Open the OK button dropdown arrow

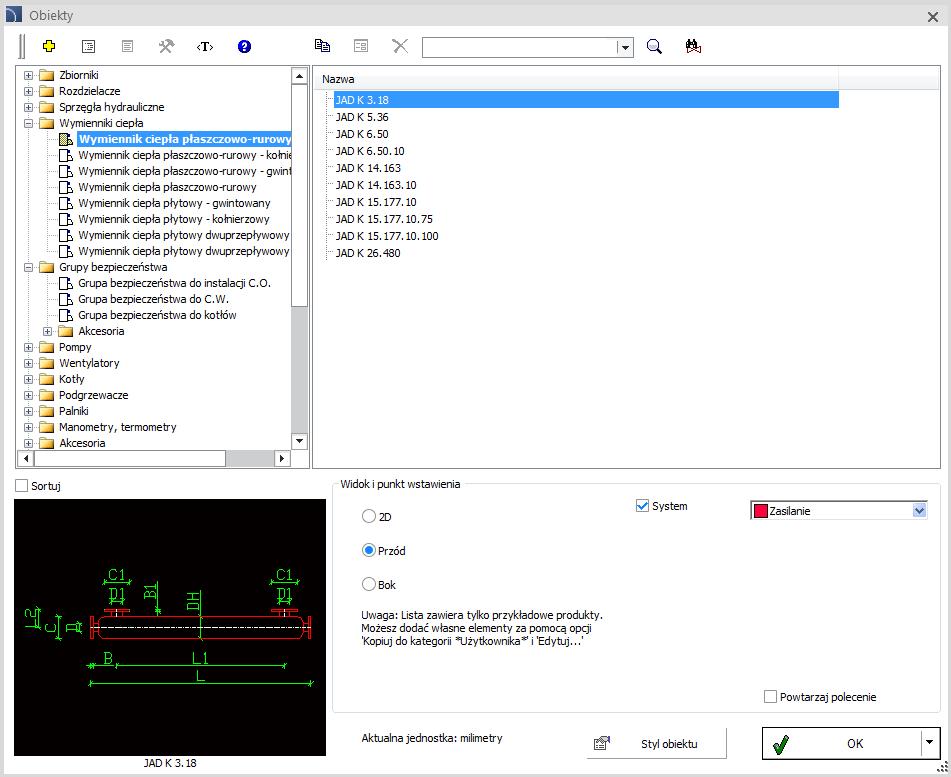(x=929, y=742)
